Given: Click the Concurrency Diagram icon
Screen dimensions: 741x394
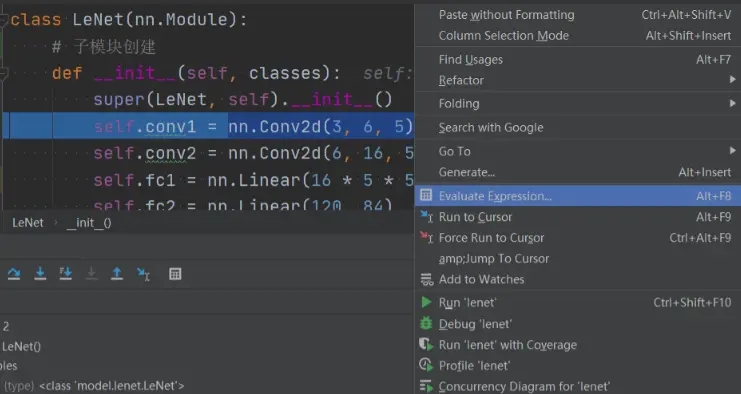Looking at the screenshot, I should click(x=426, y=386).
